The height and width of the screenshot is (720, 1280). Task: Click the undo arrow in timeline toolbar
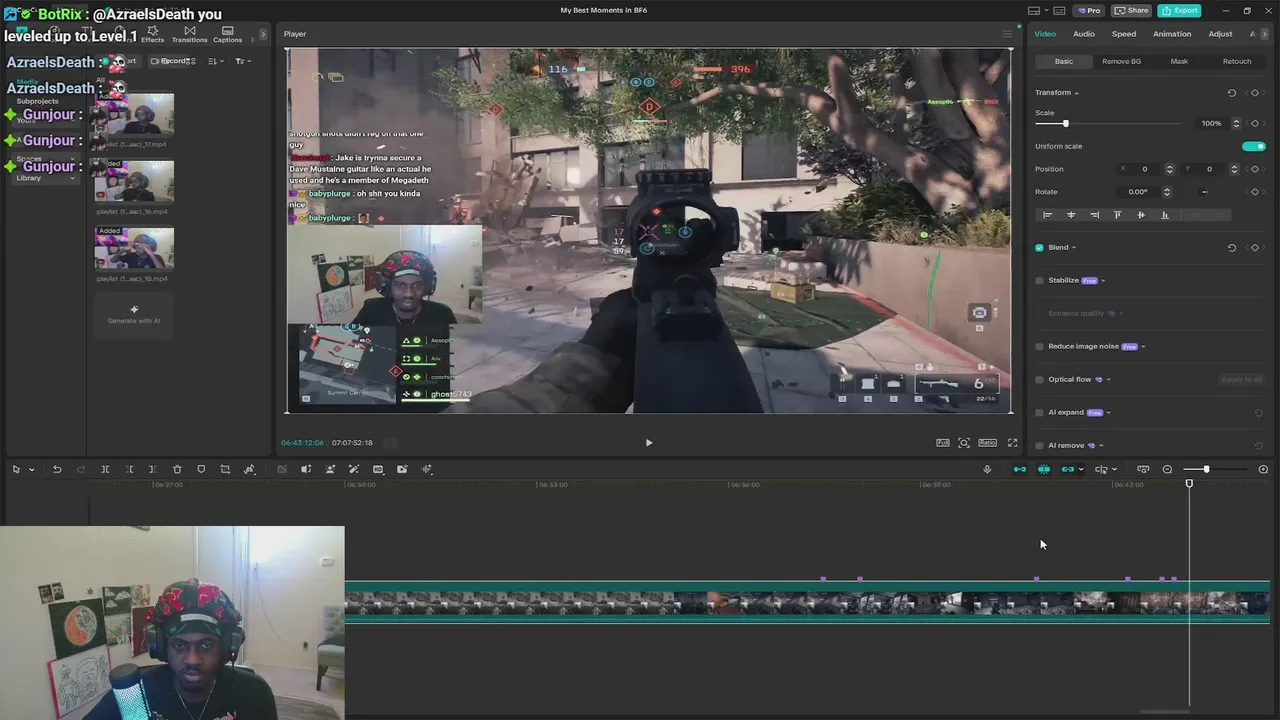coord(57,469)
